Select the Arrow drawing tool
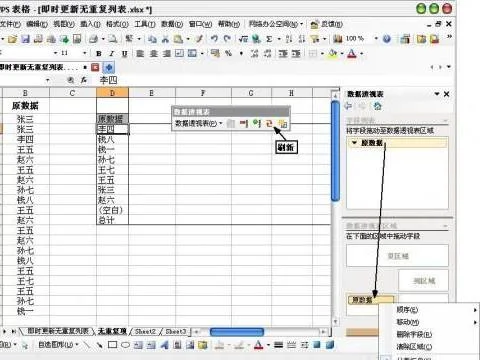 click(x=99, y=345)
